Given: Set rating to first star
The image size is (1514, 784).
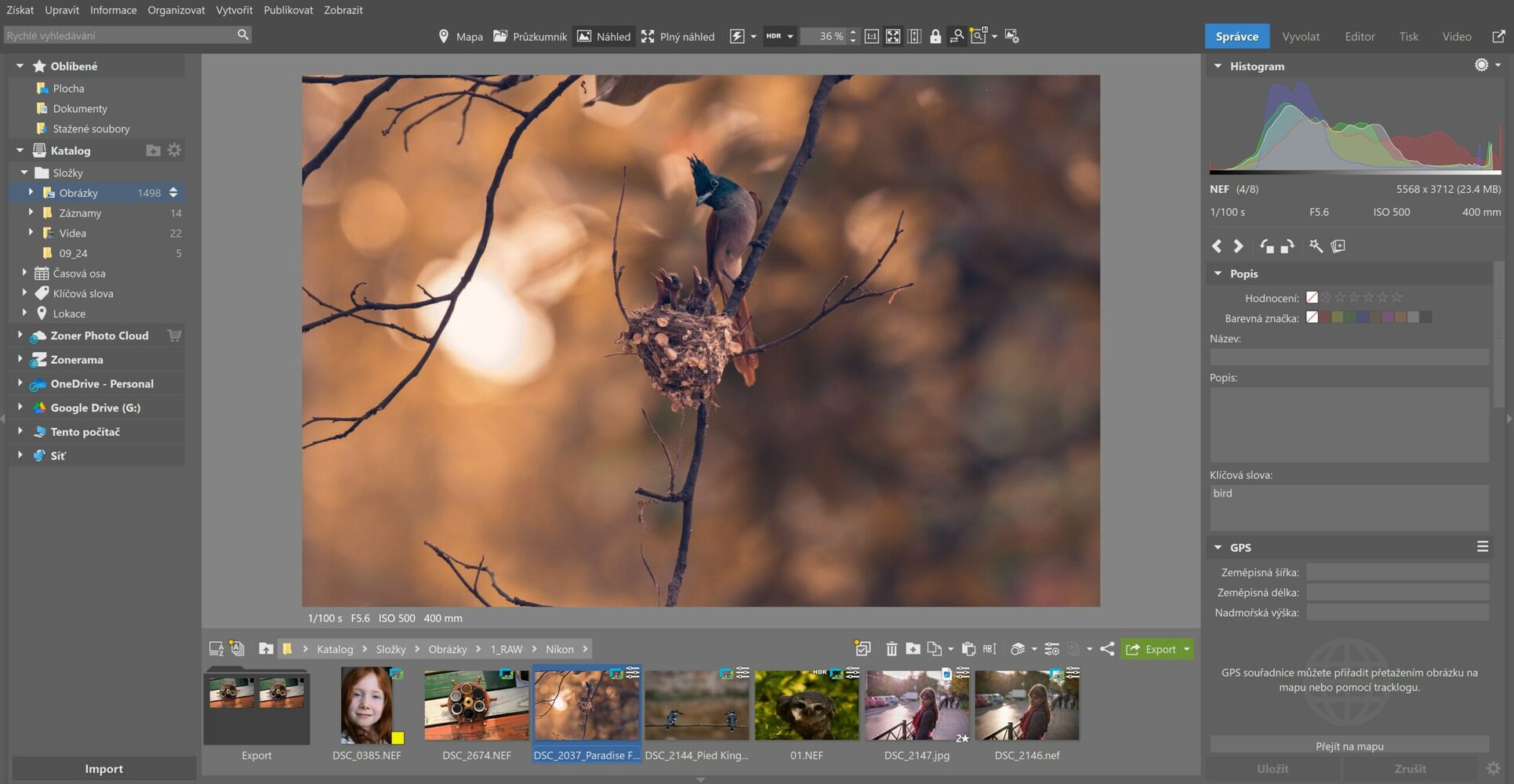Looking at the screenshot, I should 1340,297.
